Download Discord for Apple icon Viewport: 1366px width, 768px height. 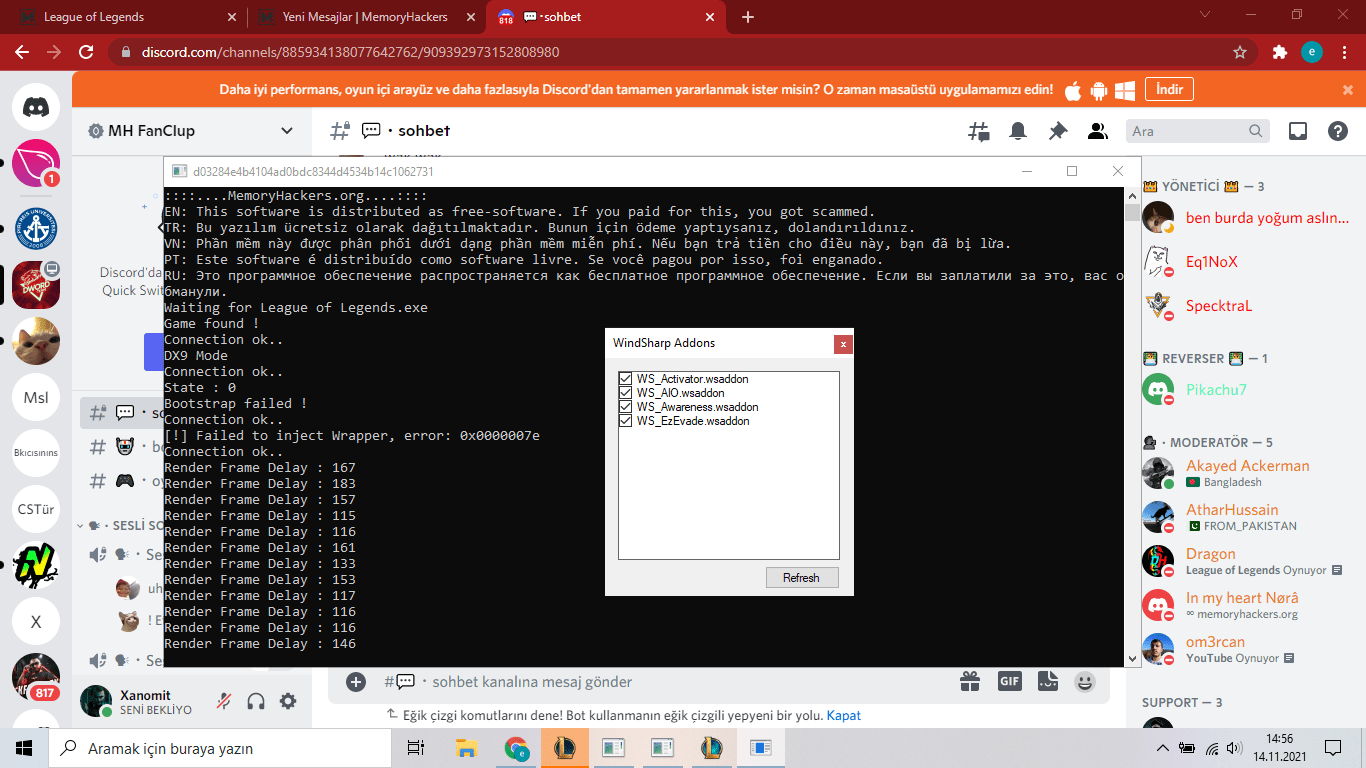click(x=1073, y=90)
